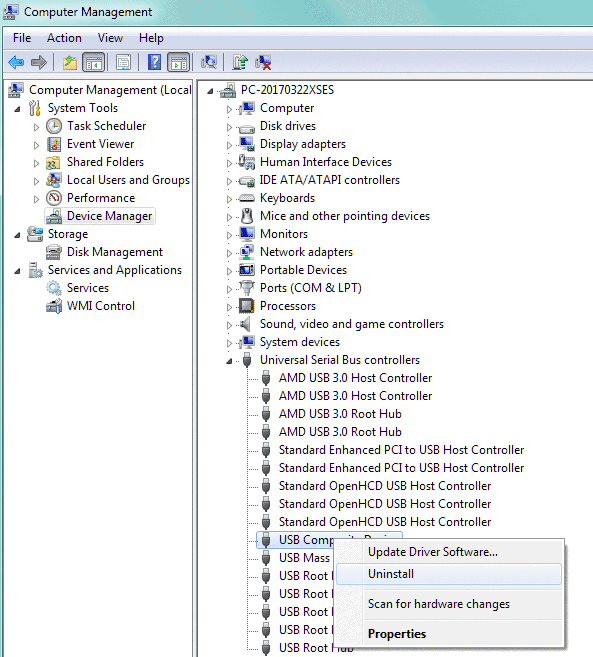Open the View menu
Viewport: 593px width, 657px height.
tap(110, 38)
